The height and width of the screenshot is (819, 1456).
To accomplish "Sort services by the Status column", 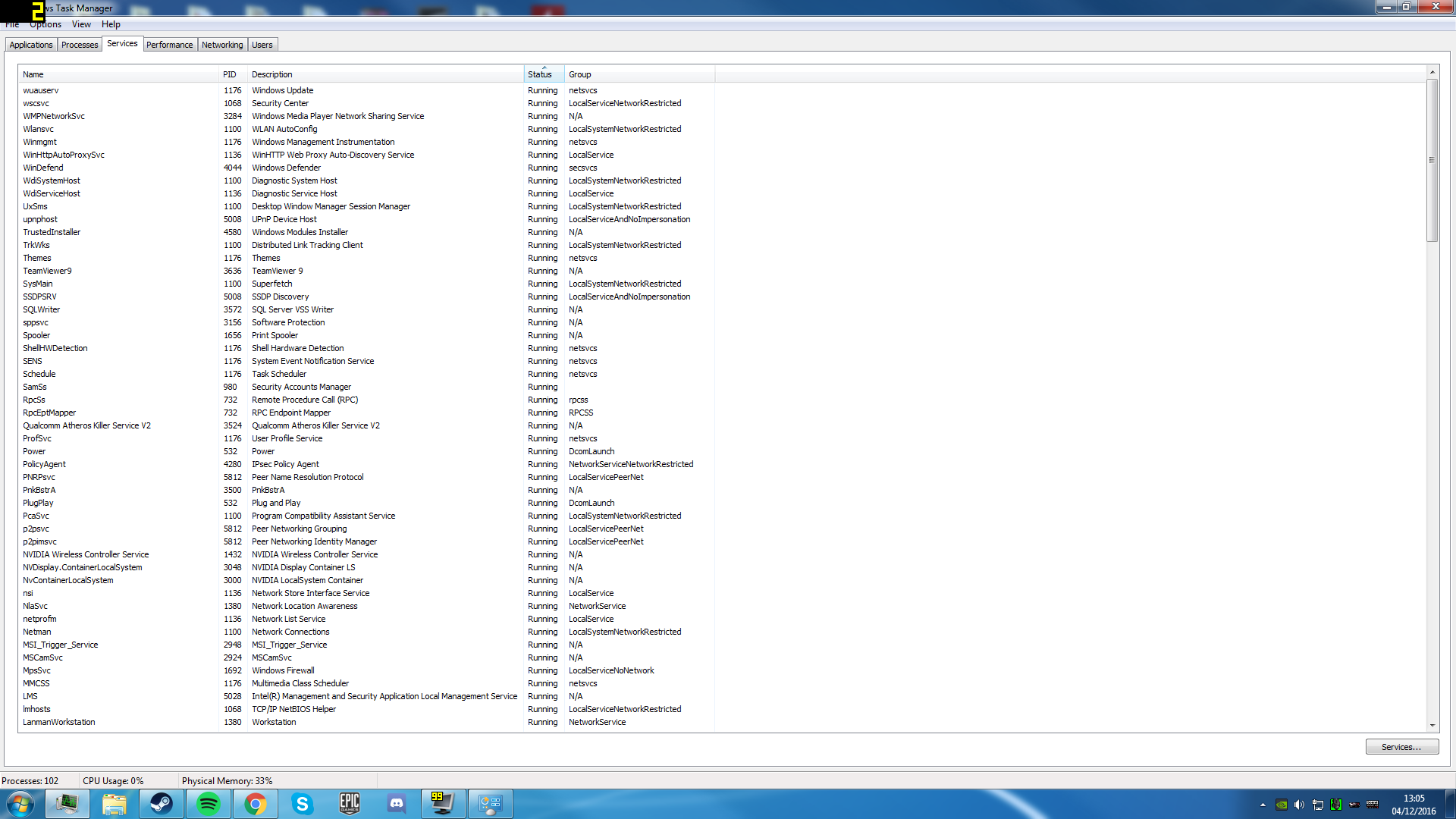I will point(544,74).
